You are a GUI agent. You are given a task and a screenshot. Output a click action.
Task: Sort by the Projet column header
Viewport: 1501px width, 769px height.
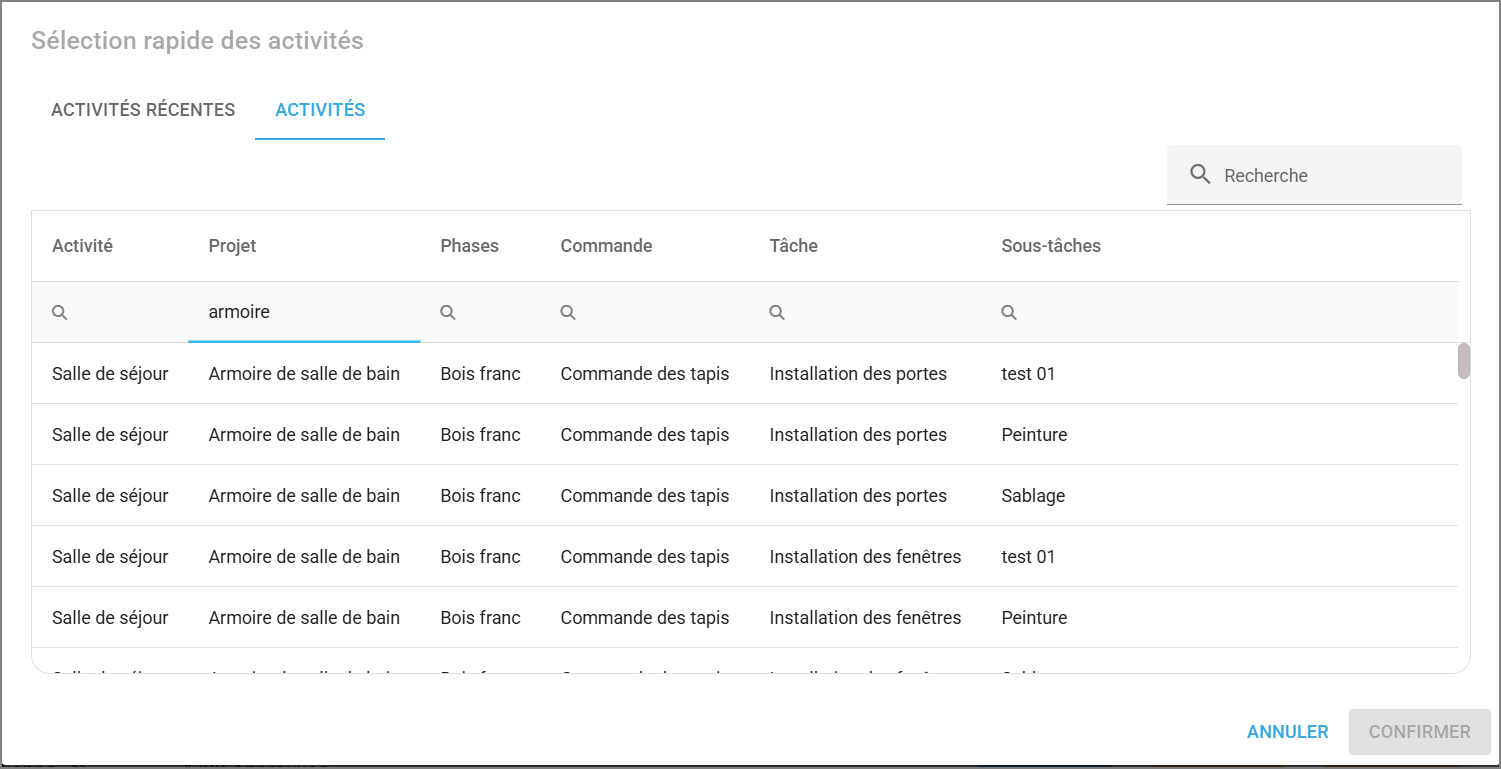click(232, 246)
